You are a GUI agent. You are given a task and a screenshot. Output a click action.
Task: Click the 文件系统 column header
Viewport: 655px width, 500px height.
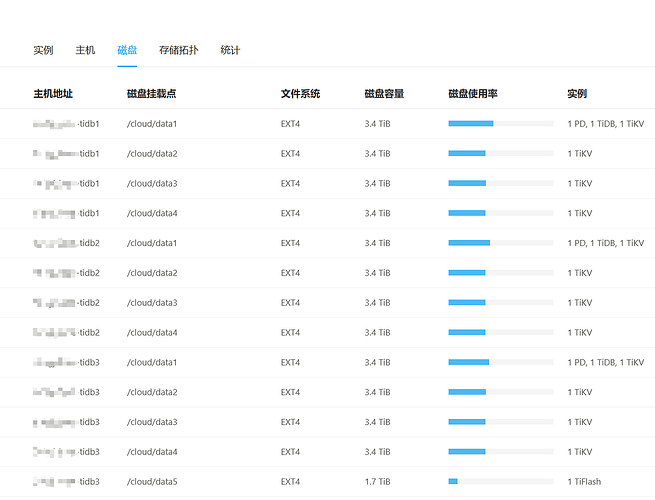coord(300,94)
